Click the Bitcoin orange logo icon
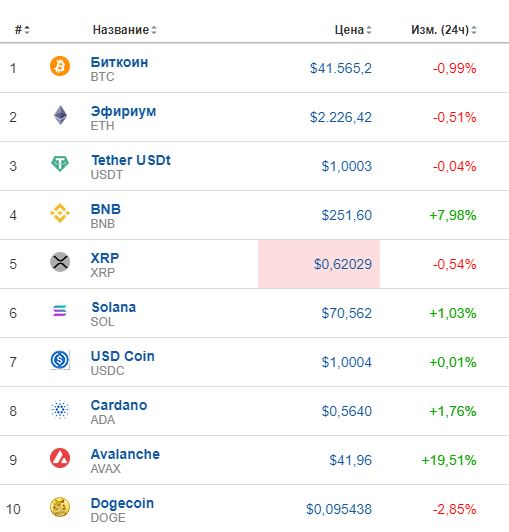509x532 pixels. point(60,66)
